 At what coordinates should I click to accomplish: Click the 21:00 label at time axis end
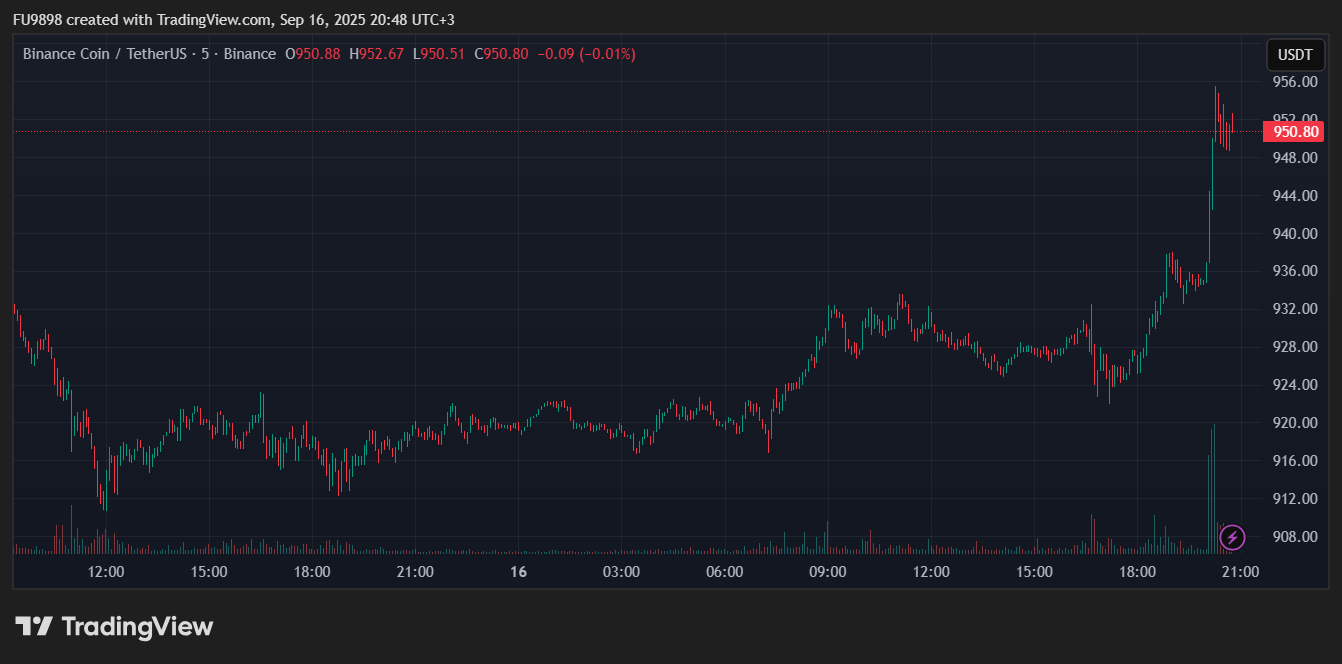[x=1240, y=572]
